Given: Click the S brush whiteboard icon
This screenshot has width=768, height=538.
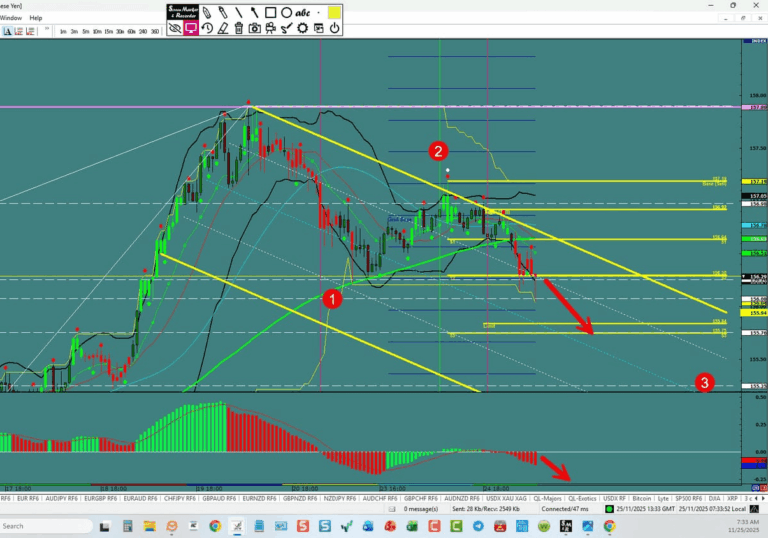Looking at the screenshot, I should 287,28.
